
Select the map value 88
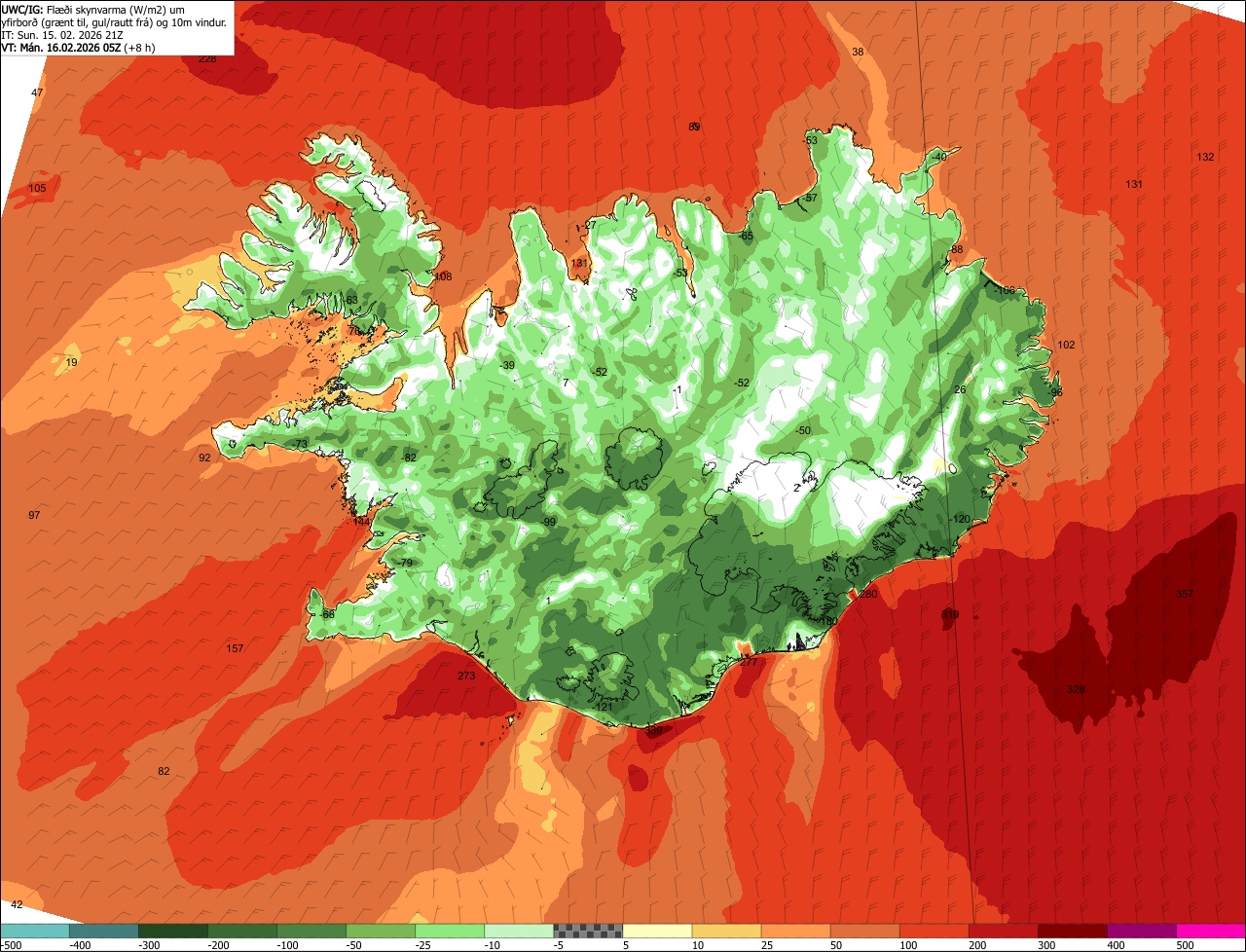[x=957, y=249]
